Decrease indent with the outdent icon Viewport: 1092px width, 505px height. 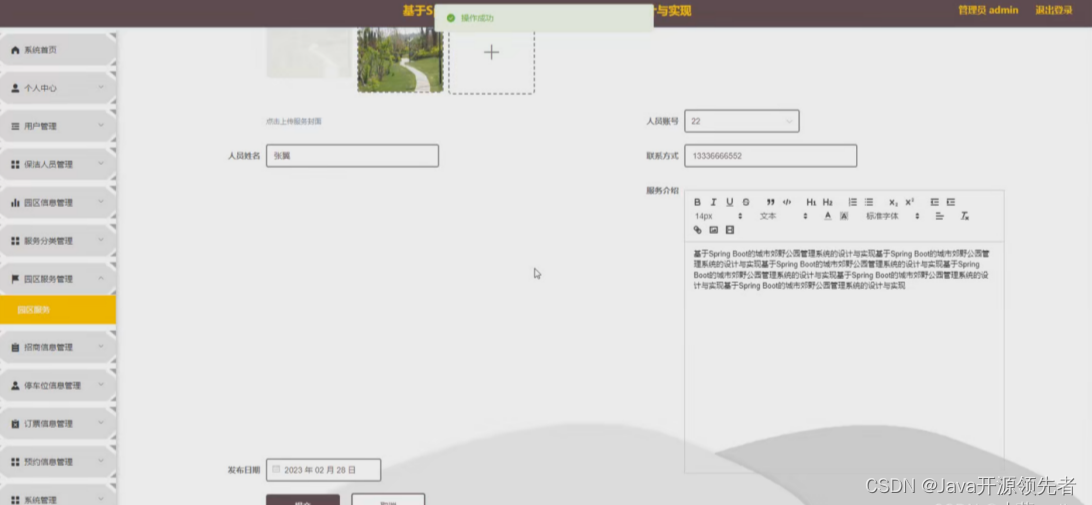pos(935,202)
